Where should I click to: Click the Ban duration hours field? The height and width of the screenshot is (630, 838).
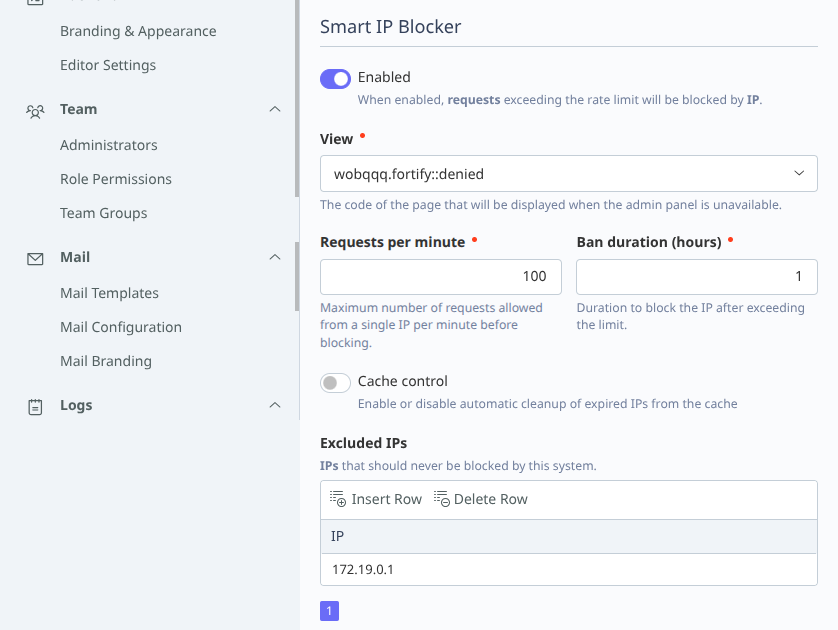[x=696, y=277]
